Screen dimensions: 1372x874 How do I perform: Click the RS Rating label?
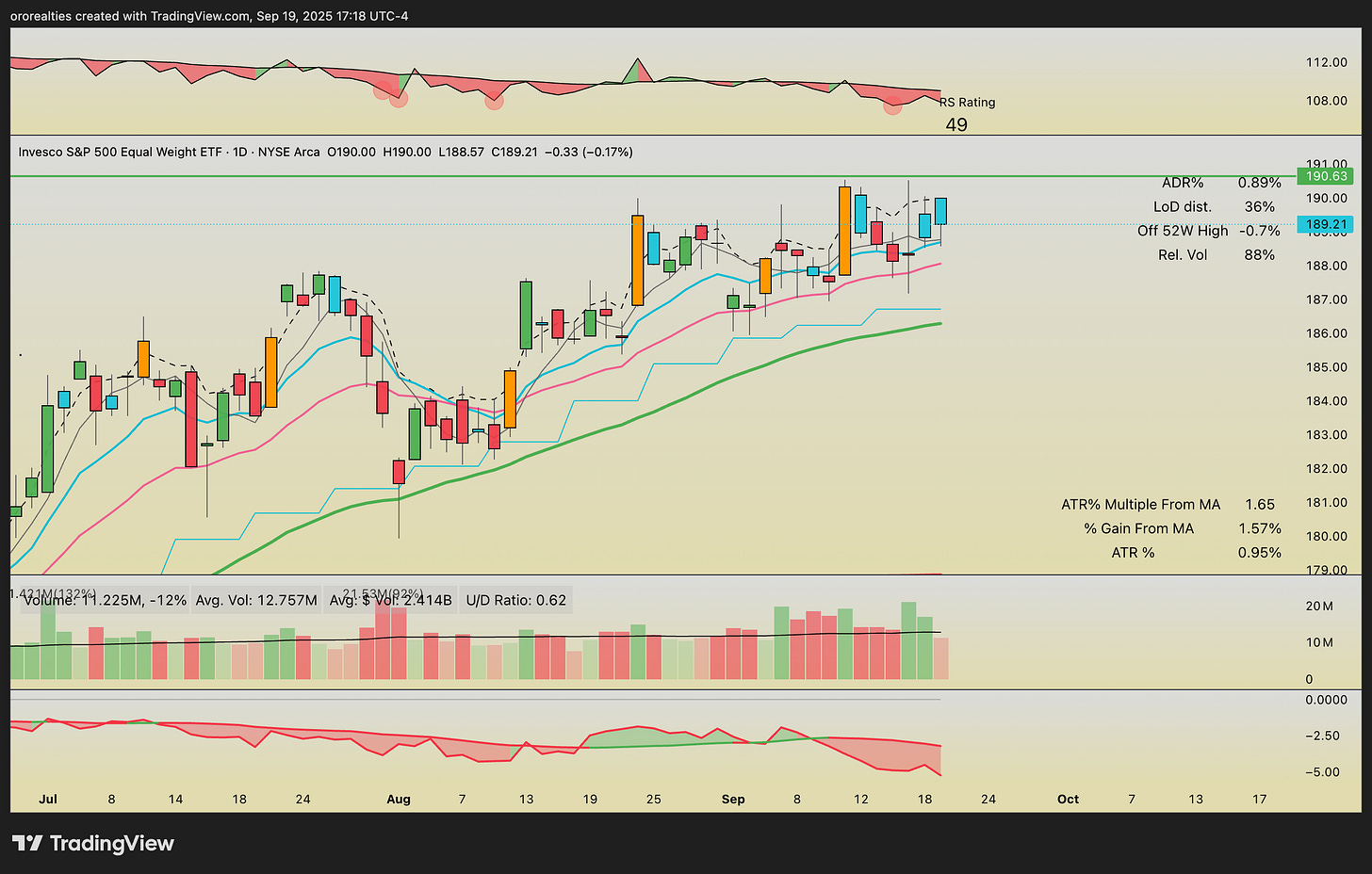point(967,102)
